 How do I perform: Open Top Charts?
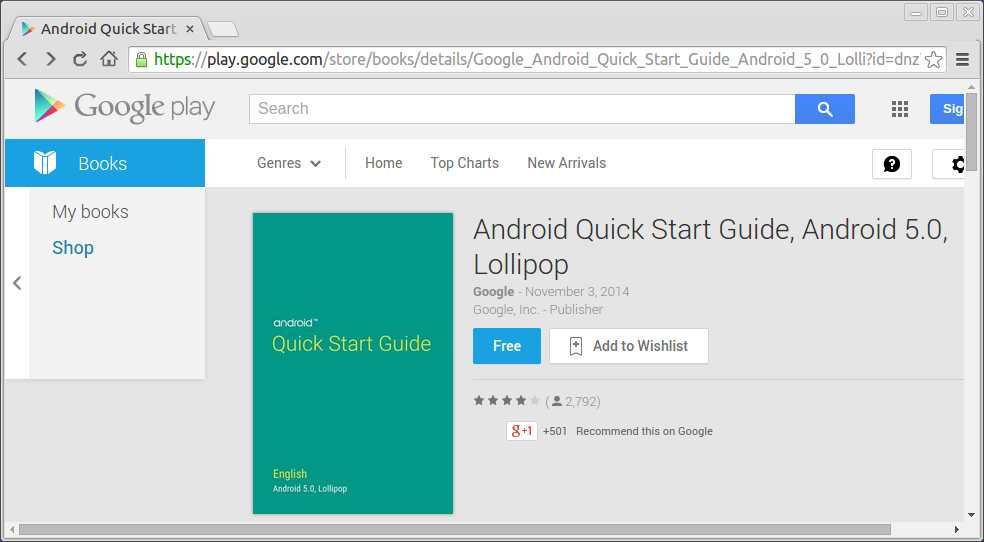tap(464, 163)
